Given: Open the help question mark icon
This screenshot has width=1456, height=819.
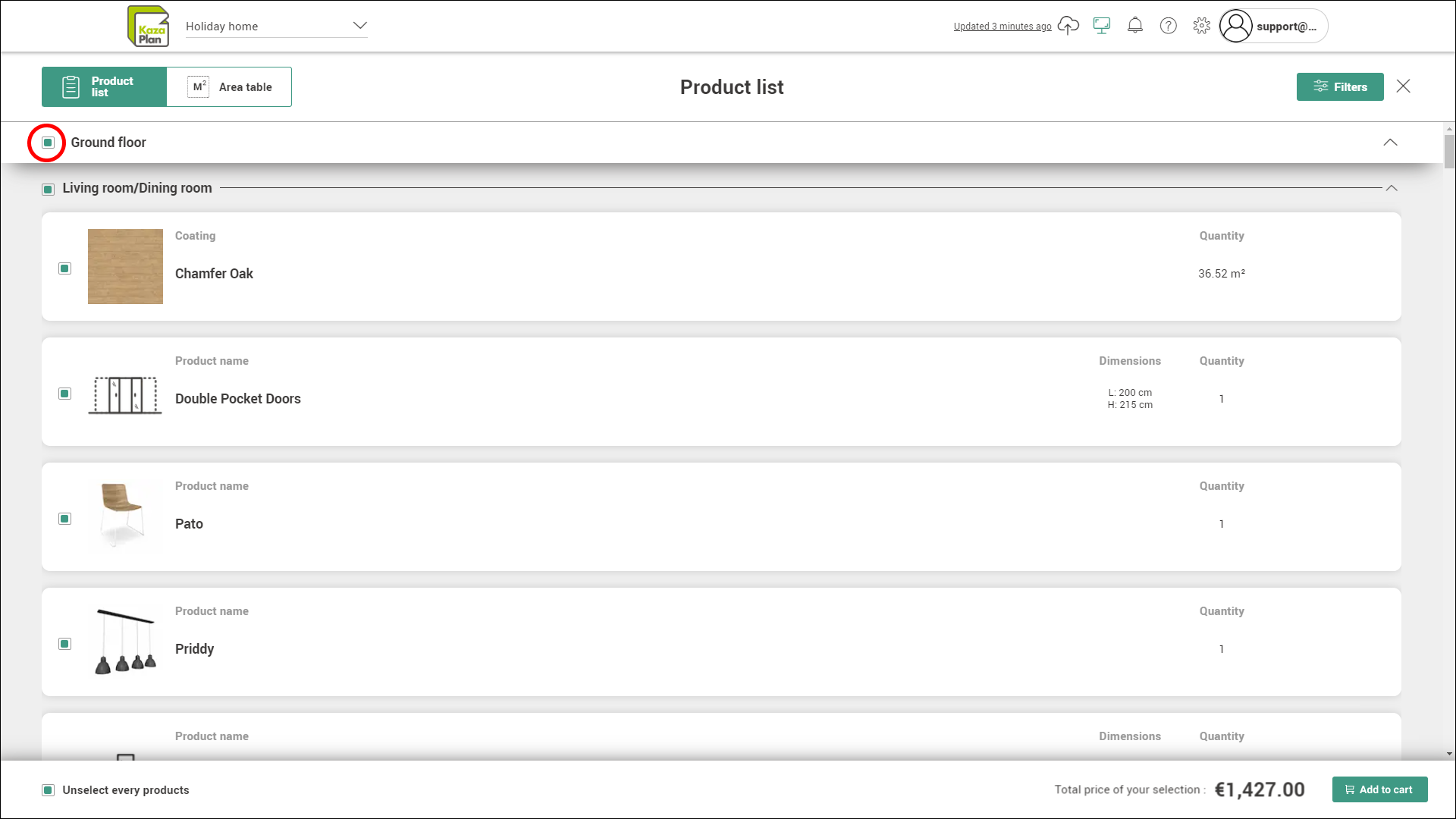Looking at the screenshot, I should [x=1168, y=26].
